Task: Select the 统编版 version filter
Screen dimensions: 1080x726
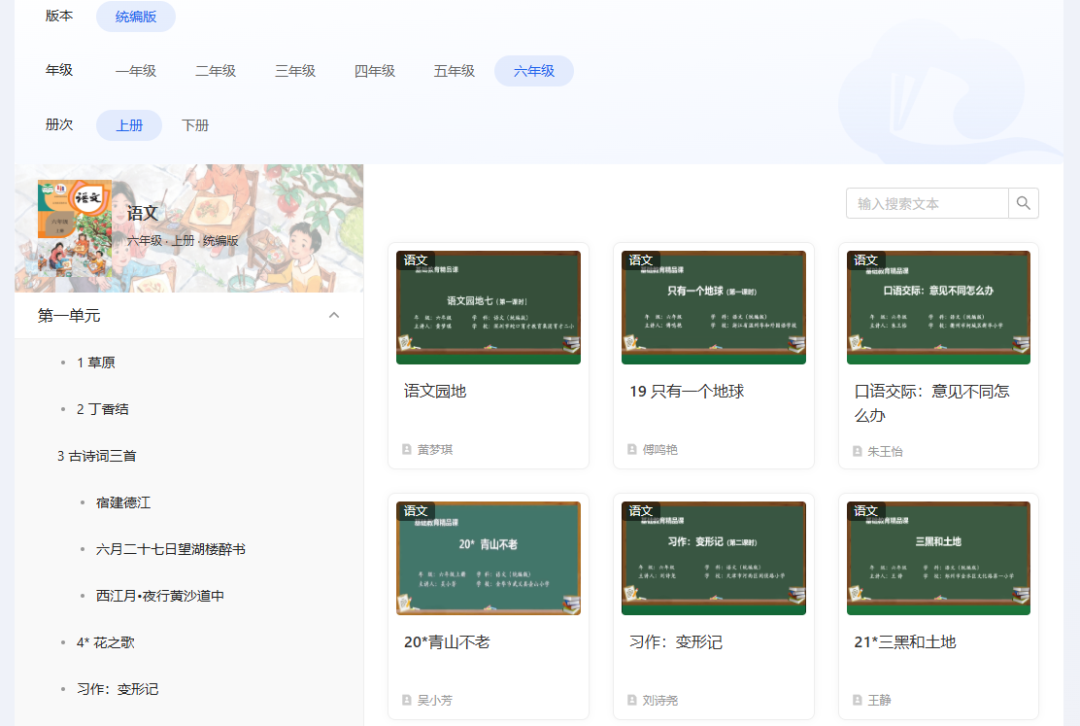Action: click(135, 16)
